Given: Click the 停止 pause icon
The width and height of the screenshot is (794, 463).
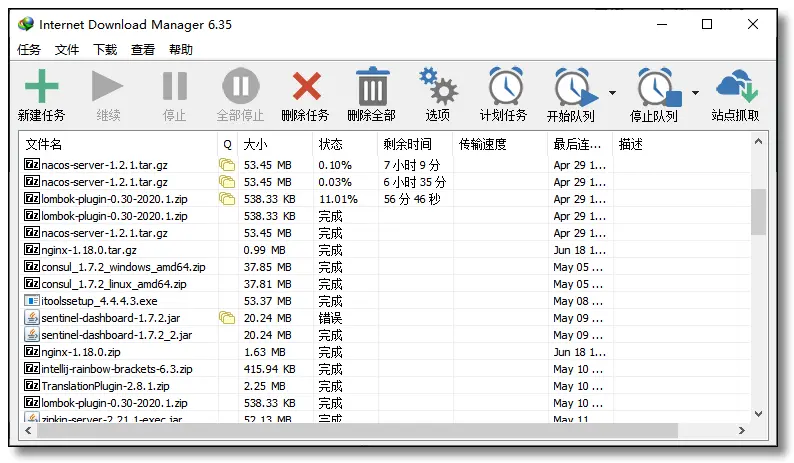Looking at the screenshot, I should click(175, 86).
